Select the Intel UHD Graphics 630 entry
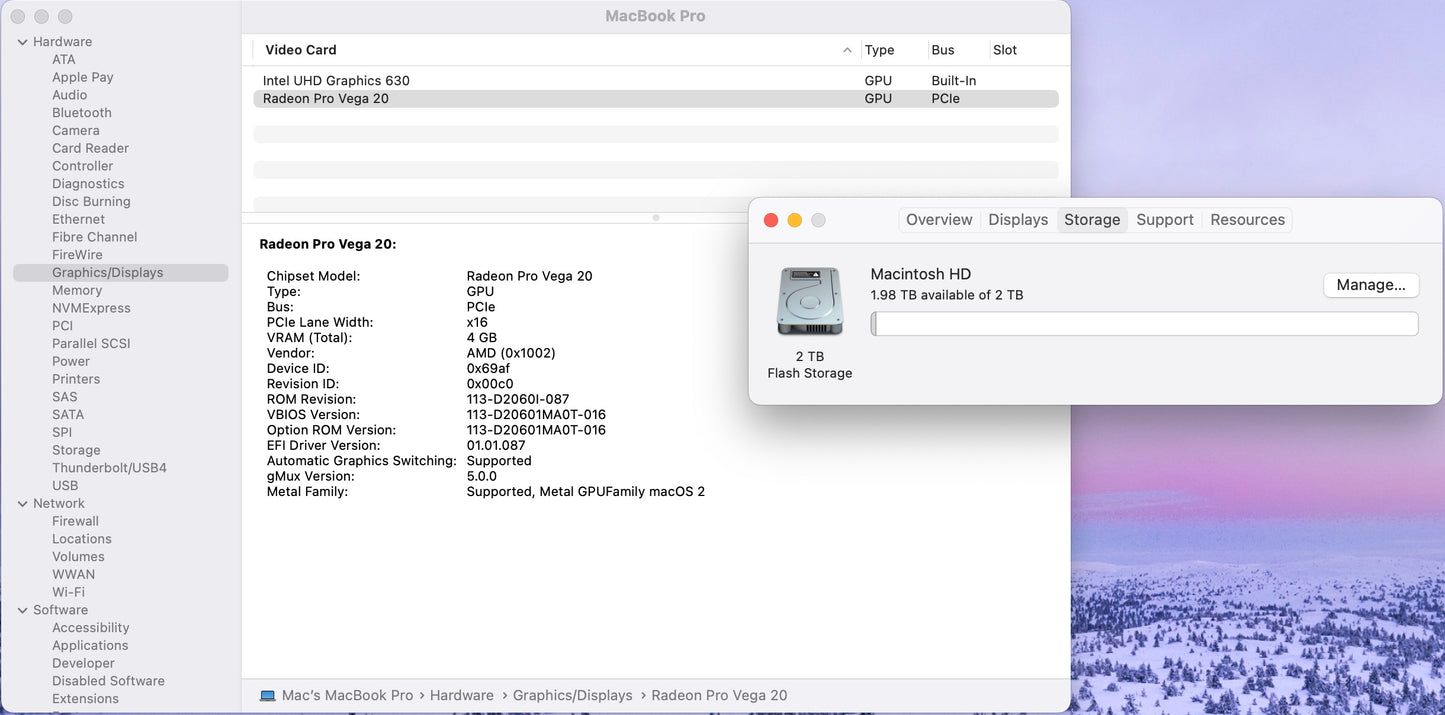This screenshot has width=1445, height=715. 337,80
